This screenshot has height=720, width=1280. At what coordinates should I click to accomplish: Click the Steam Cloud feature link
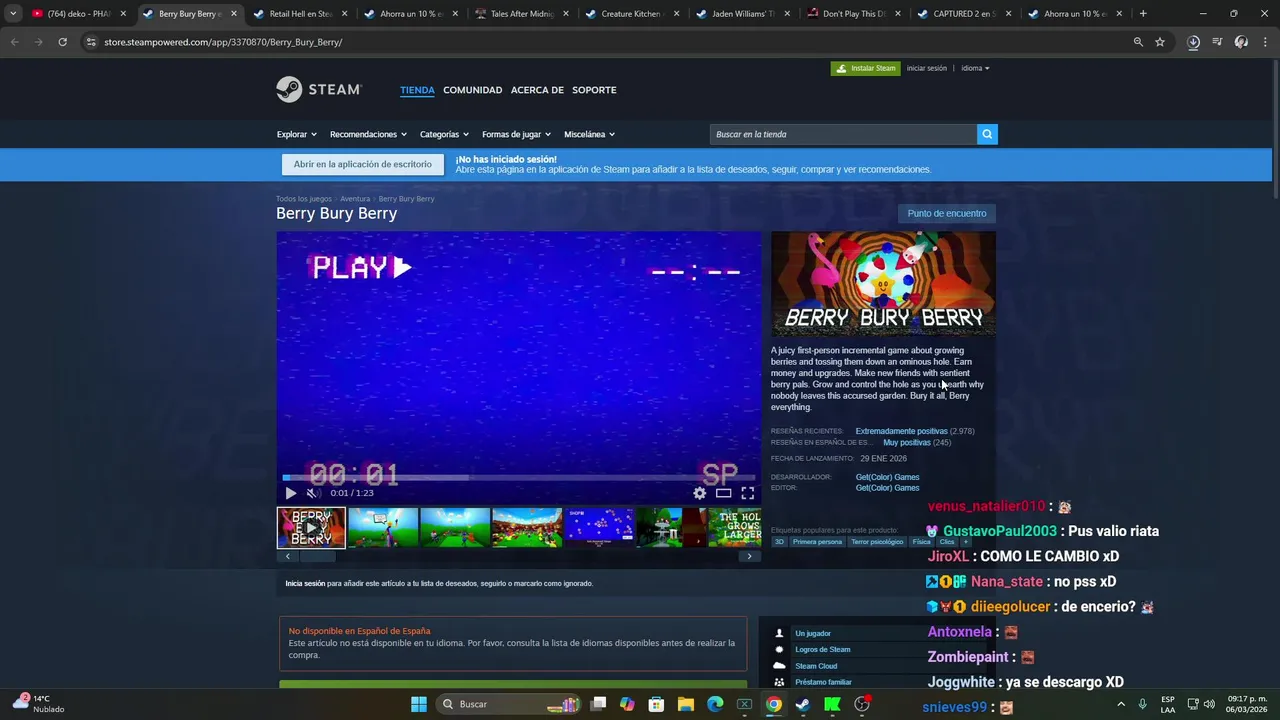coord(816,666)
